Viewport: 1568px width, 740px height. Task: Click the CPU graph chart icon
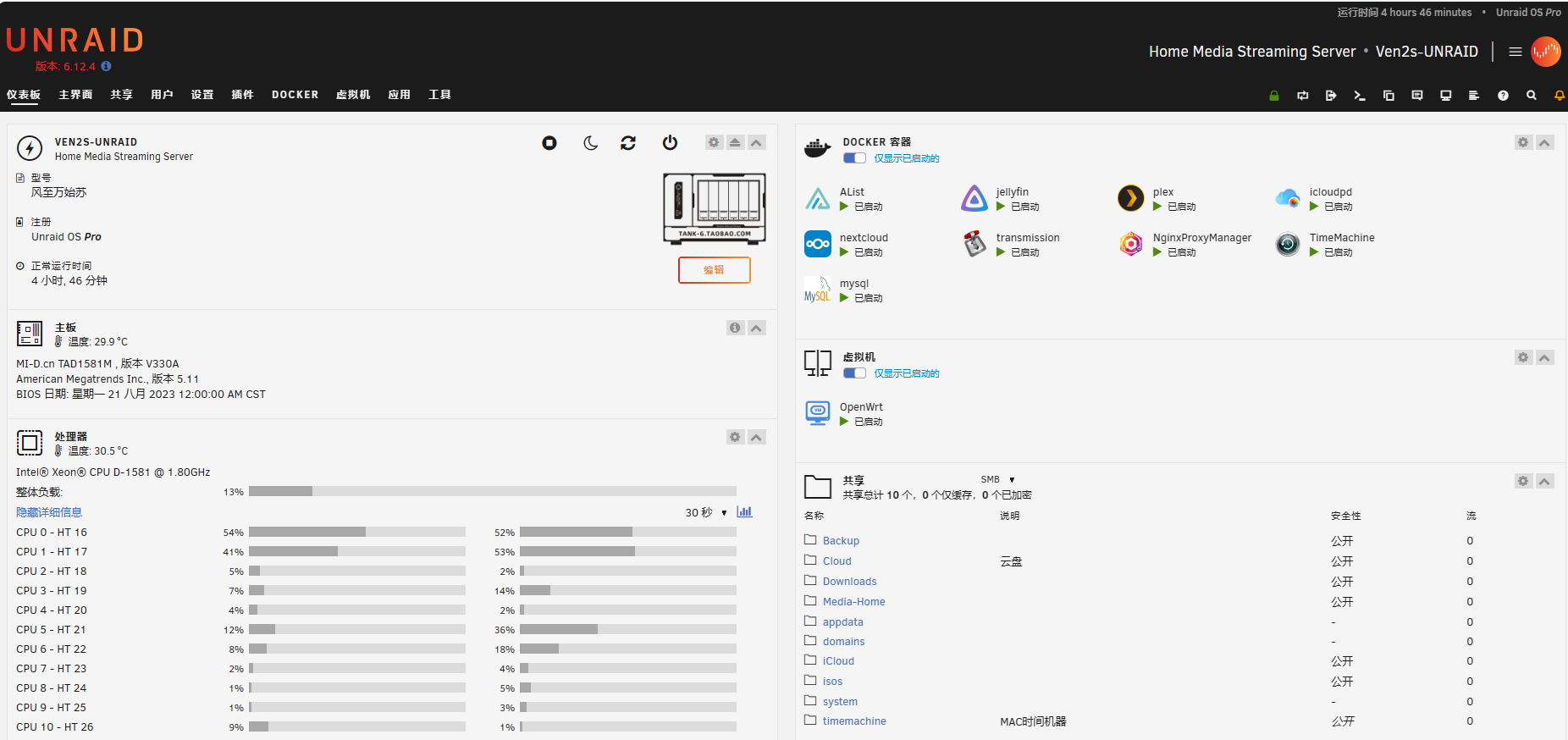point(744,511)
